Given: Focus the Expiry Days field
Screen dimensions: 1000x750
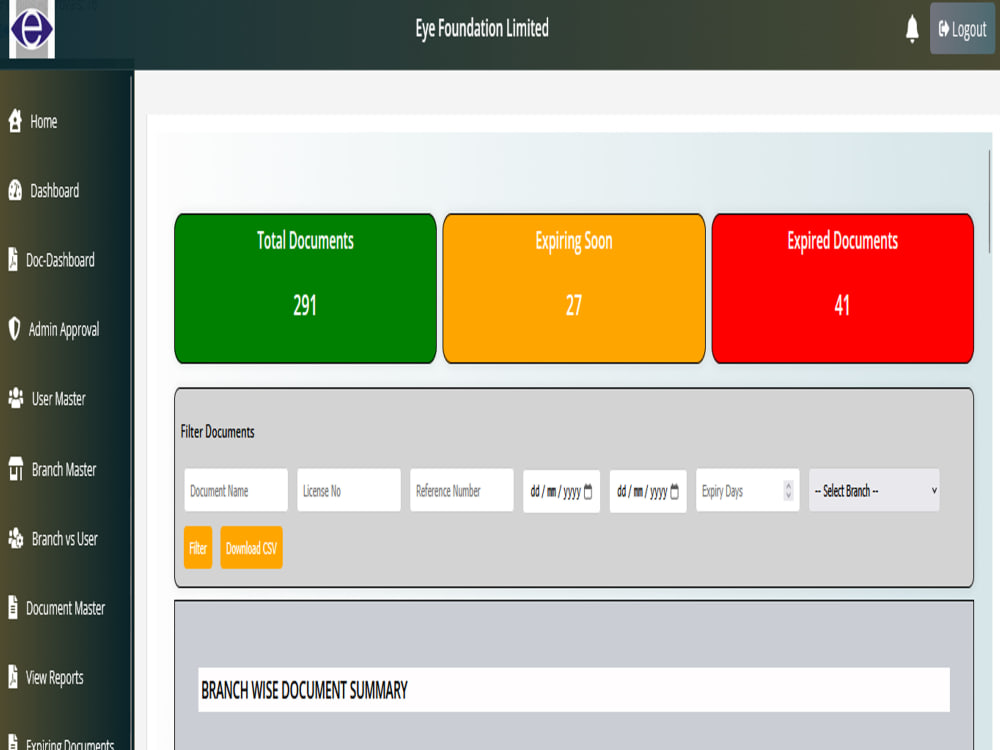Looking at the screenshot, I should pyautogui.click(x=747, y=490).
